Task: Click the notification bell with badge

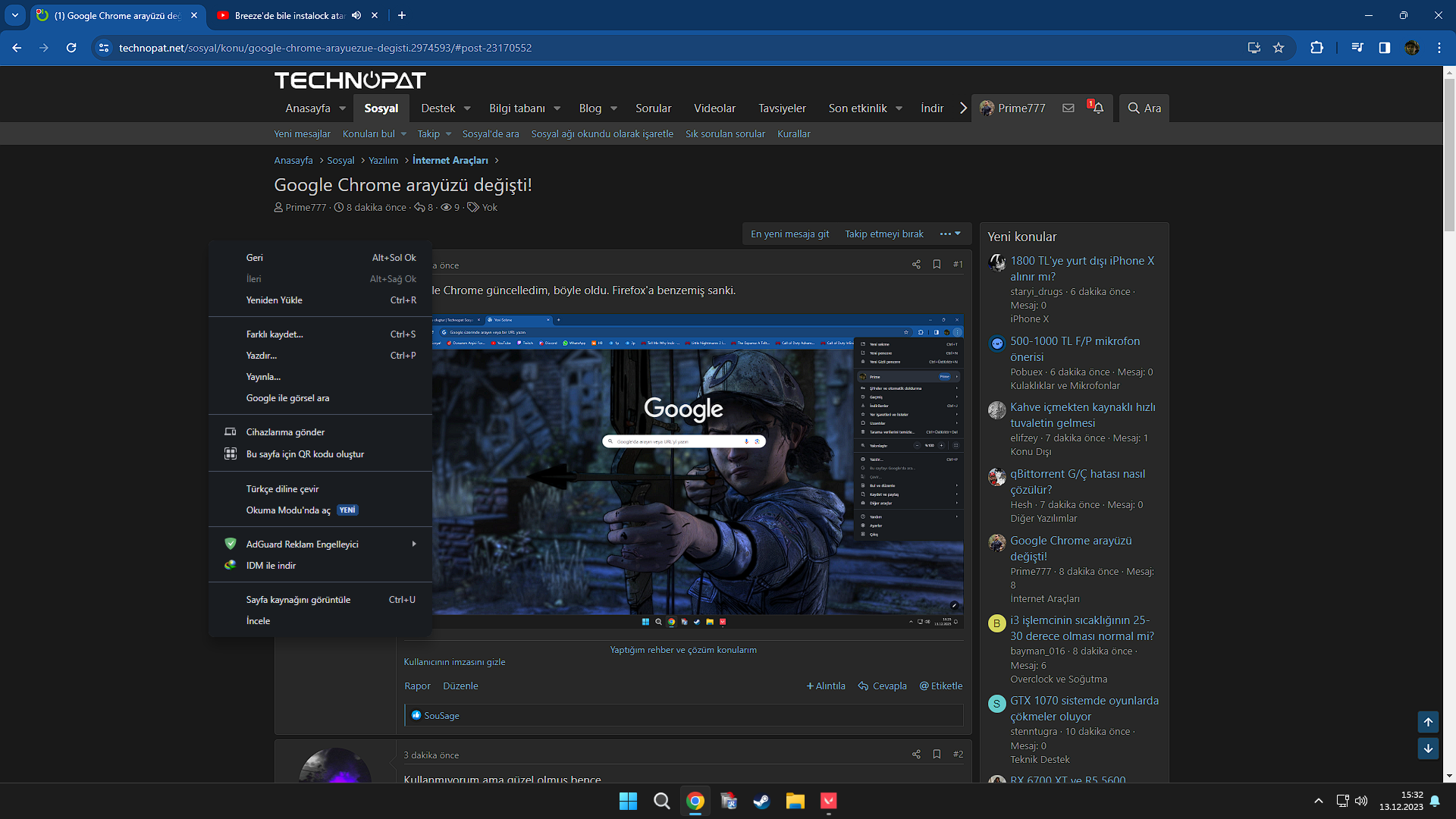Action: 1097,108
